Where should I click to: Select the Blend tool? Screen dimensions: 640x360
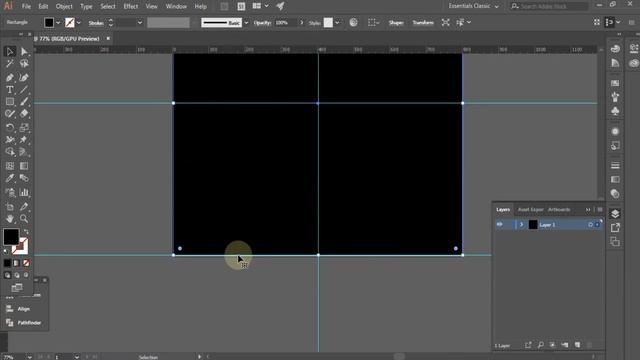[24, 178]
